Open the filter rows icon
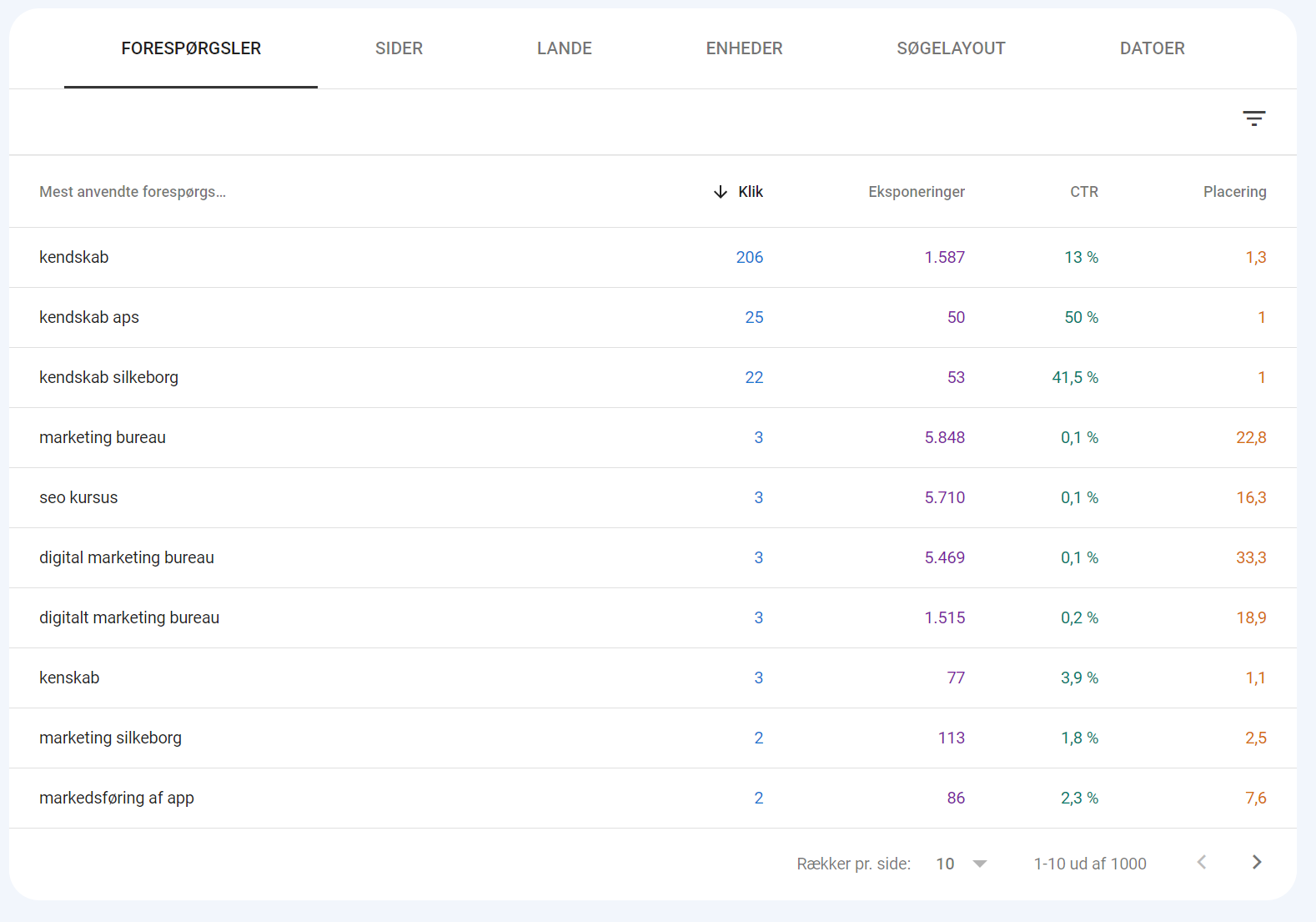The image size is (1316, 922). (1253, 118)
